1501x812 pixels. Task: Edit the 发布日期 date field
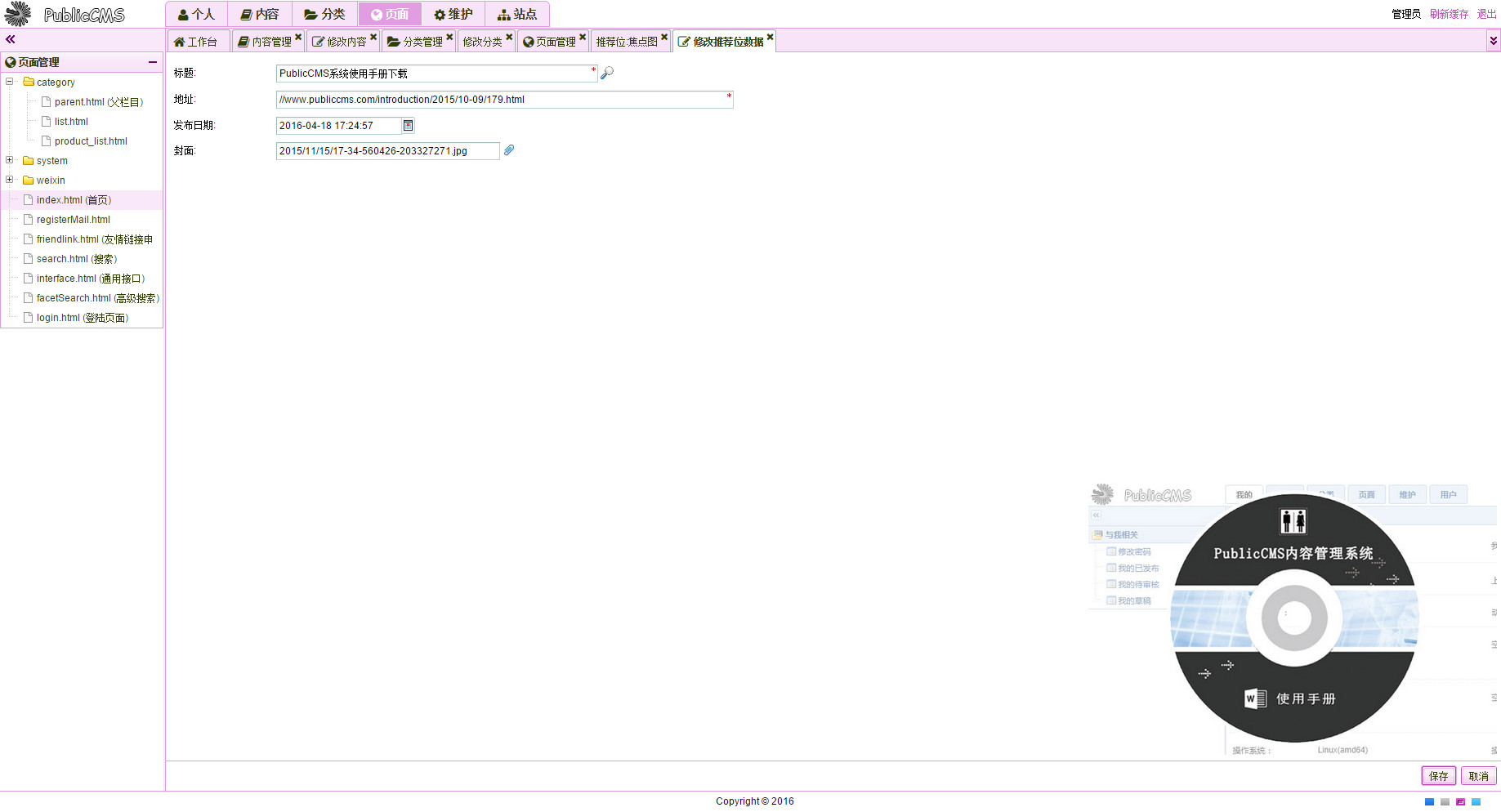point(339,126)
